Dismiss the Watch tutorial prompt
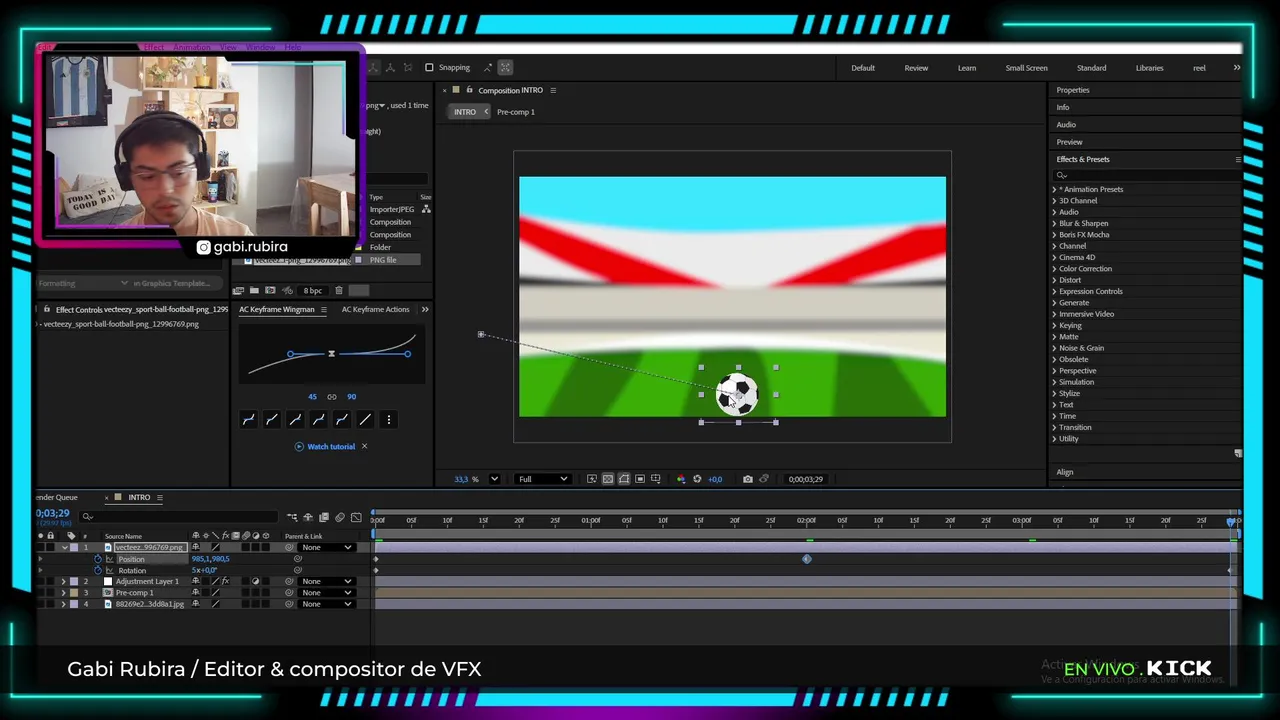This screenshot has height=720, width=1280. tap(364, 447)
